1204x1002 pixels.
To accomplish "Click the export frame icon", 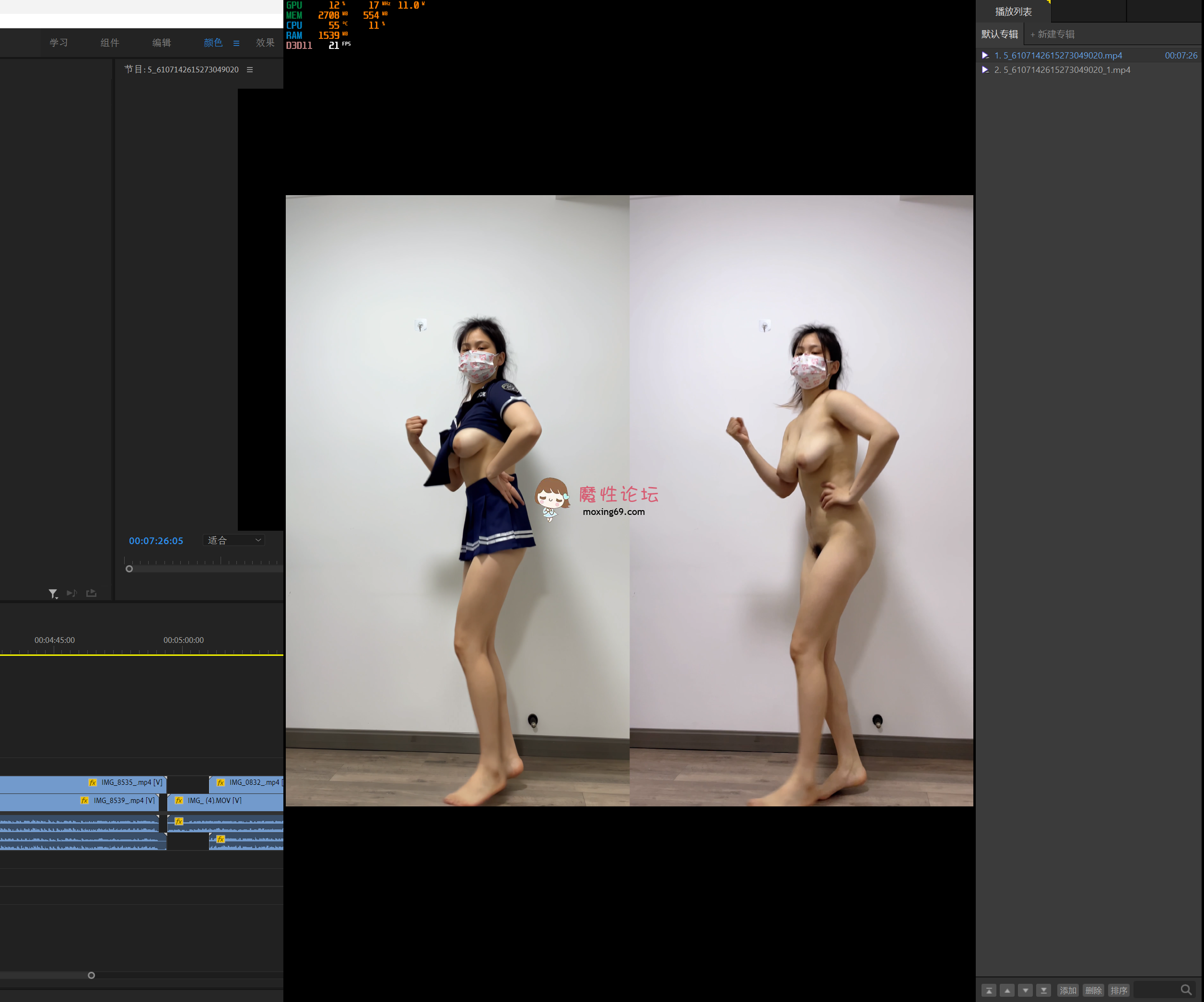I will [91, 593].
